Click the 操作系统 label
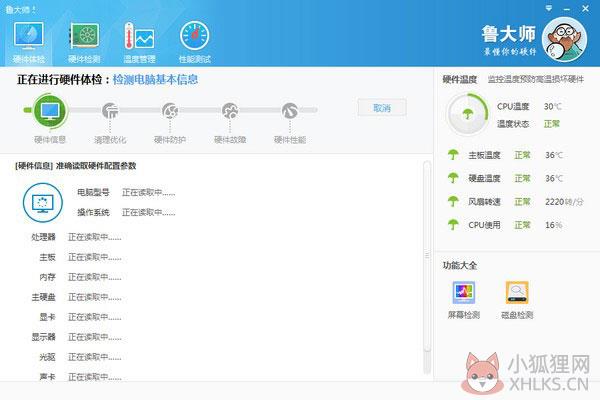 93,212
